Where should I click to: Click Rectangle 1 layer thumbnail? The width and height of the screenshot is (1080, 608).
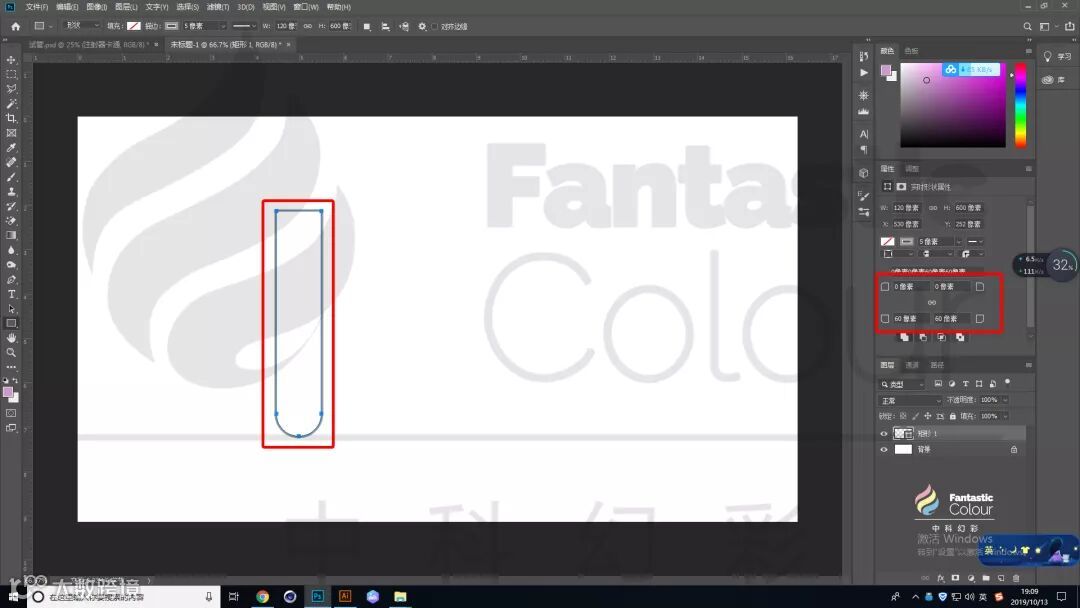pos(902,434)
